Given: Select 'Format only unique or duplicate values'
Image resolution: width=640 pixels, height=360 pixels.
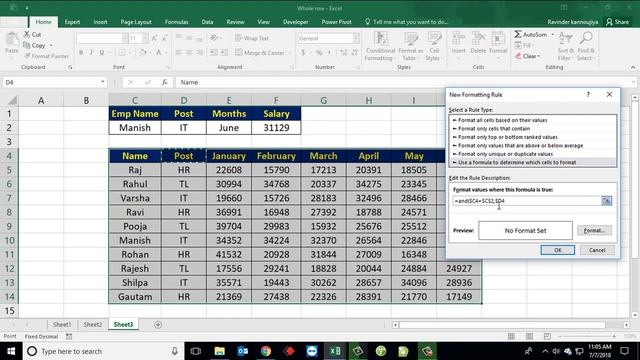Looking at the screenshot, I should [x=533, y=154].
